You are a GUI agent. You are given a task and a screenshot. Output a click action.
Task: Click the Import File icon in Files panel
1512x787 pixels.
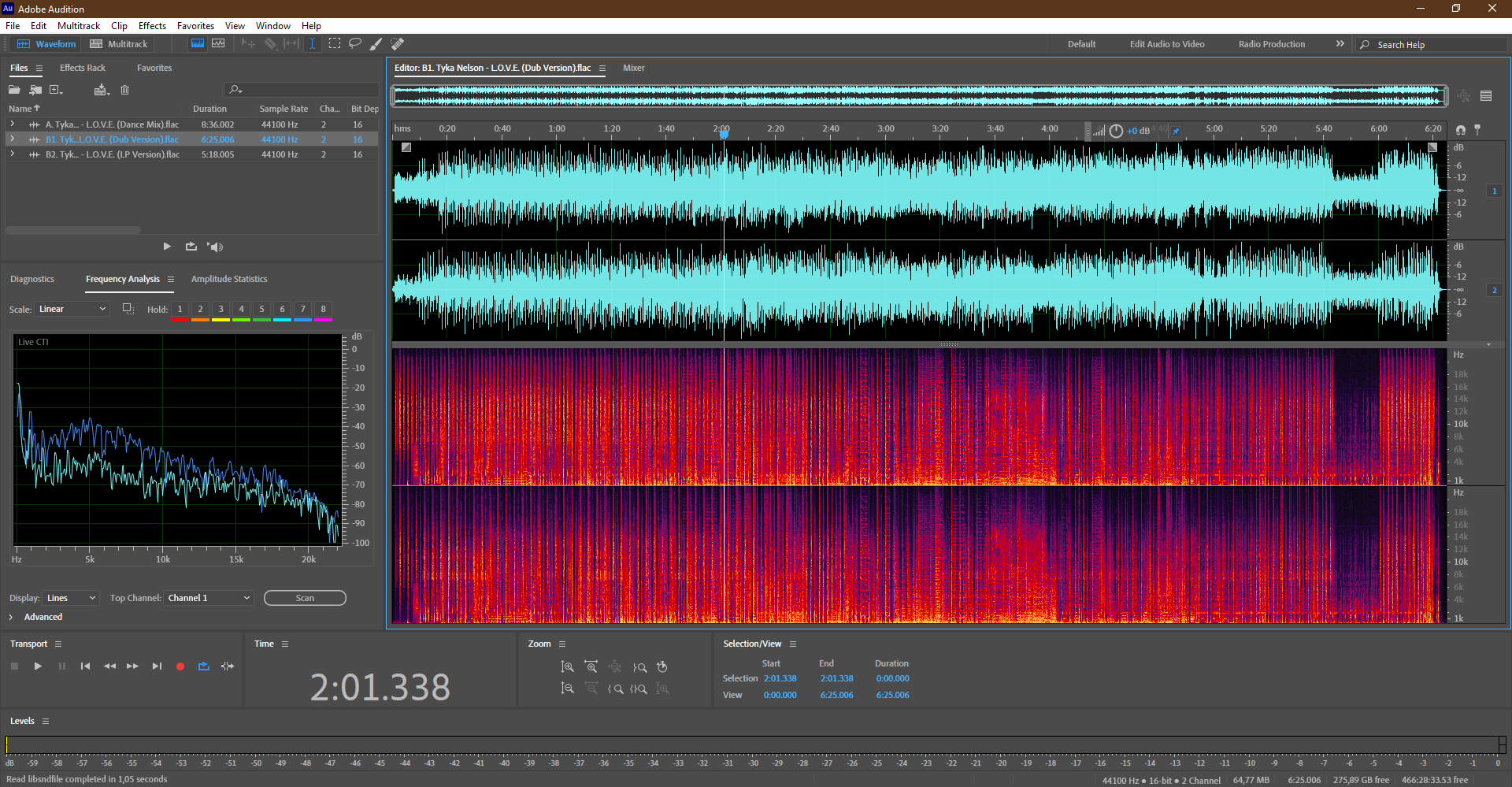(35, 90)
